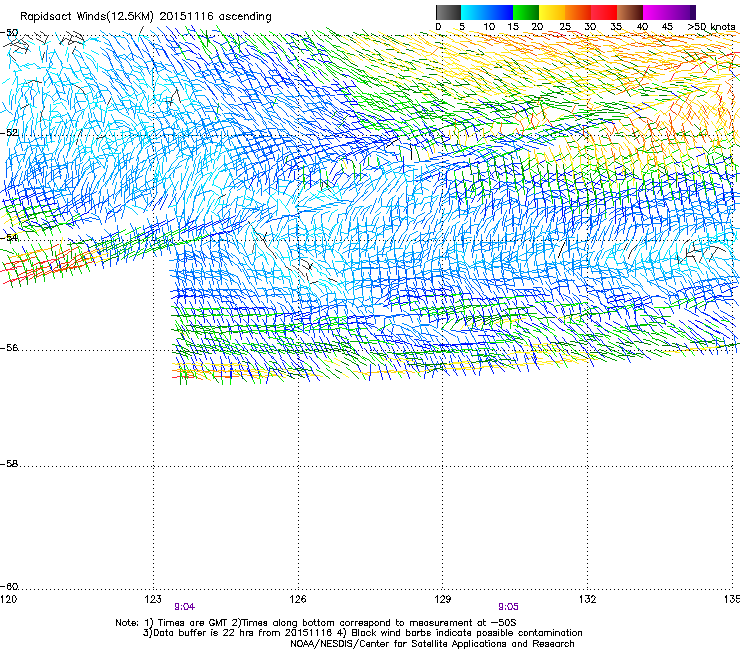Click the '>50 knots' legend label
Viewport: 740px width, 650px height.
click(711, 27)
